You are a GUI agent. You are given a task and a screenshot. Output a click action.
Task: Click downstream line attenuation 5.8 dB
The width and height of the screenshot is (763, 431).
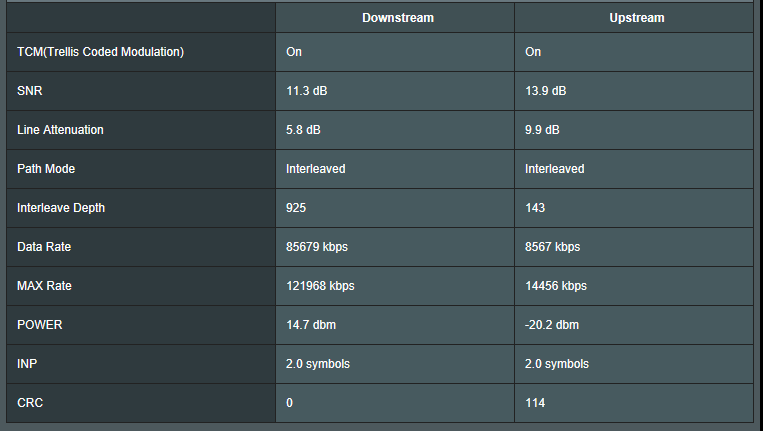(x=303, y=130)
